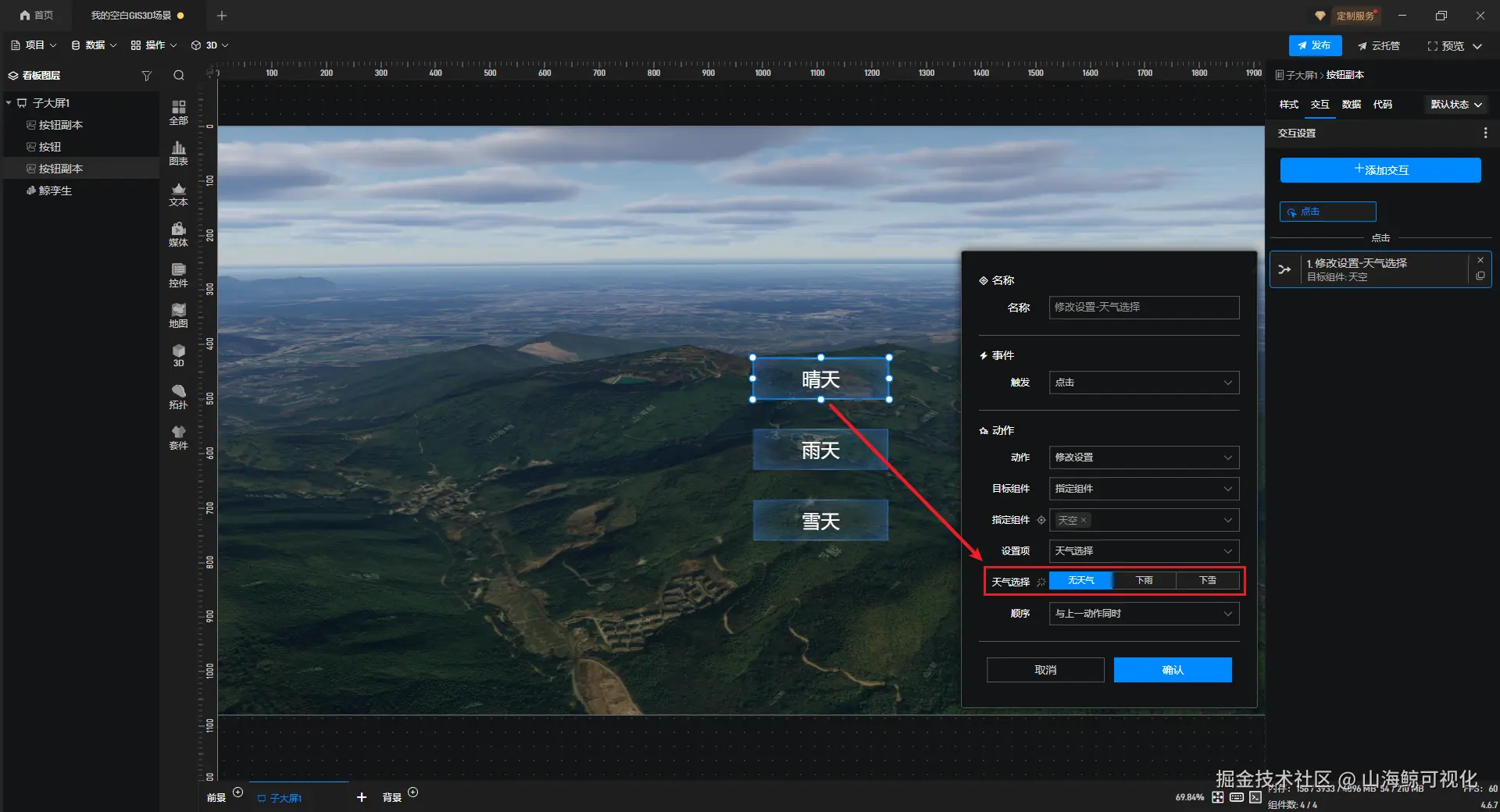The width and height of the screenshot is (1500, 812).
Task: Open the 地图 map components category
Action: (178, 315)
